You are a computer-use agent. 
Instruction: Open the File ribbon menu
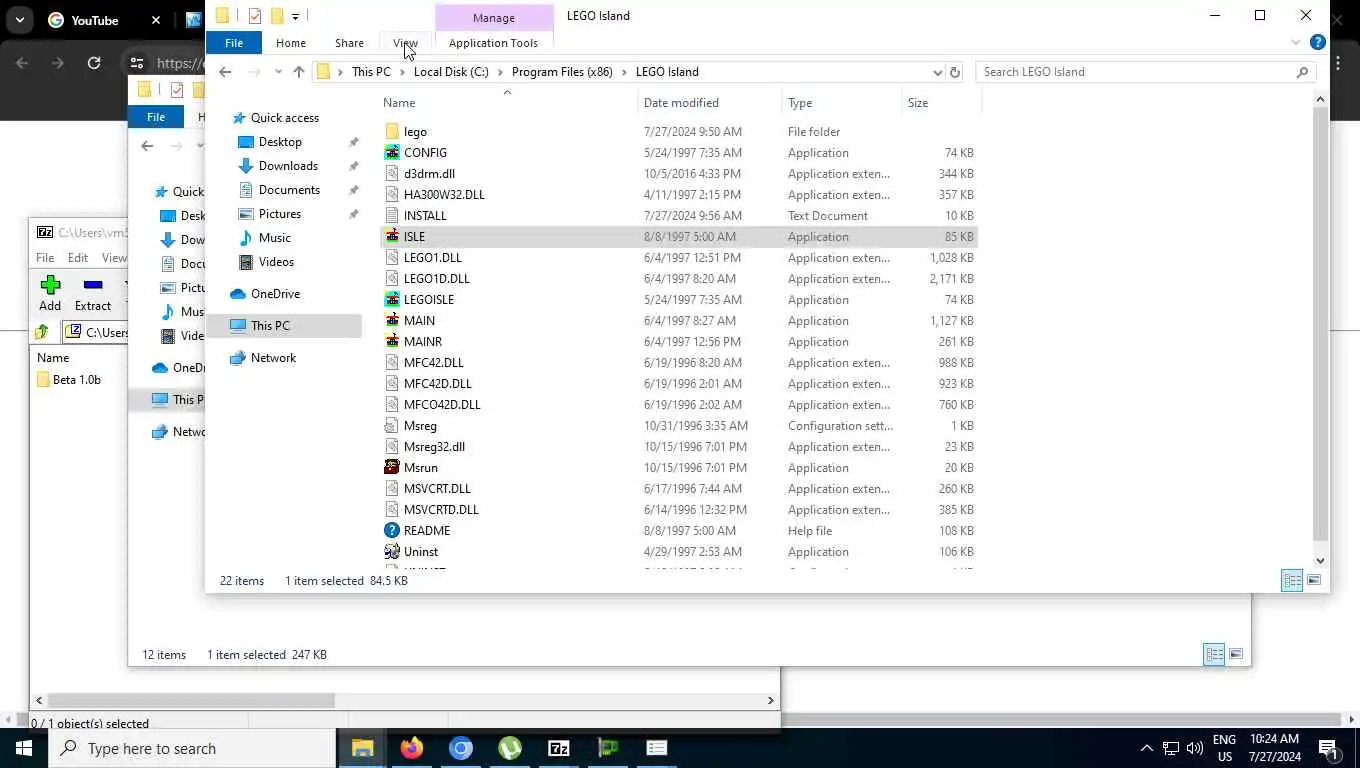pyautogui.click(x=234, y=43)
